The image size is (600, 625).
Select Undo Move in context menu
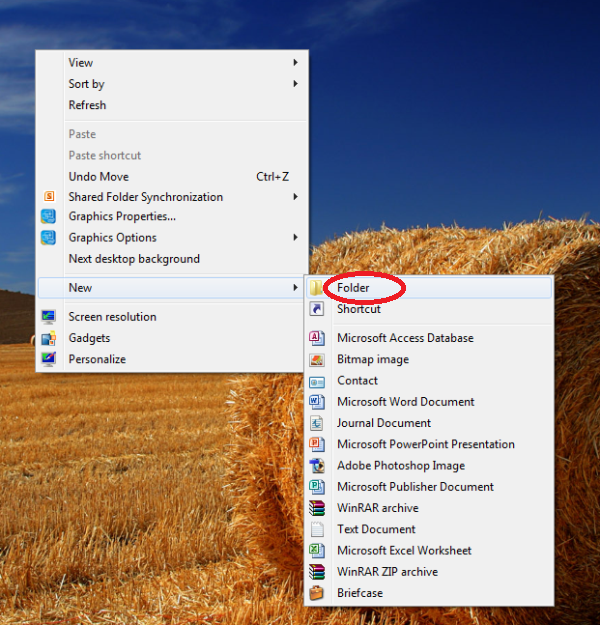click(171, 177)
